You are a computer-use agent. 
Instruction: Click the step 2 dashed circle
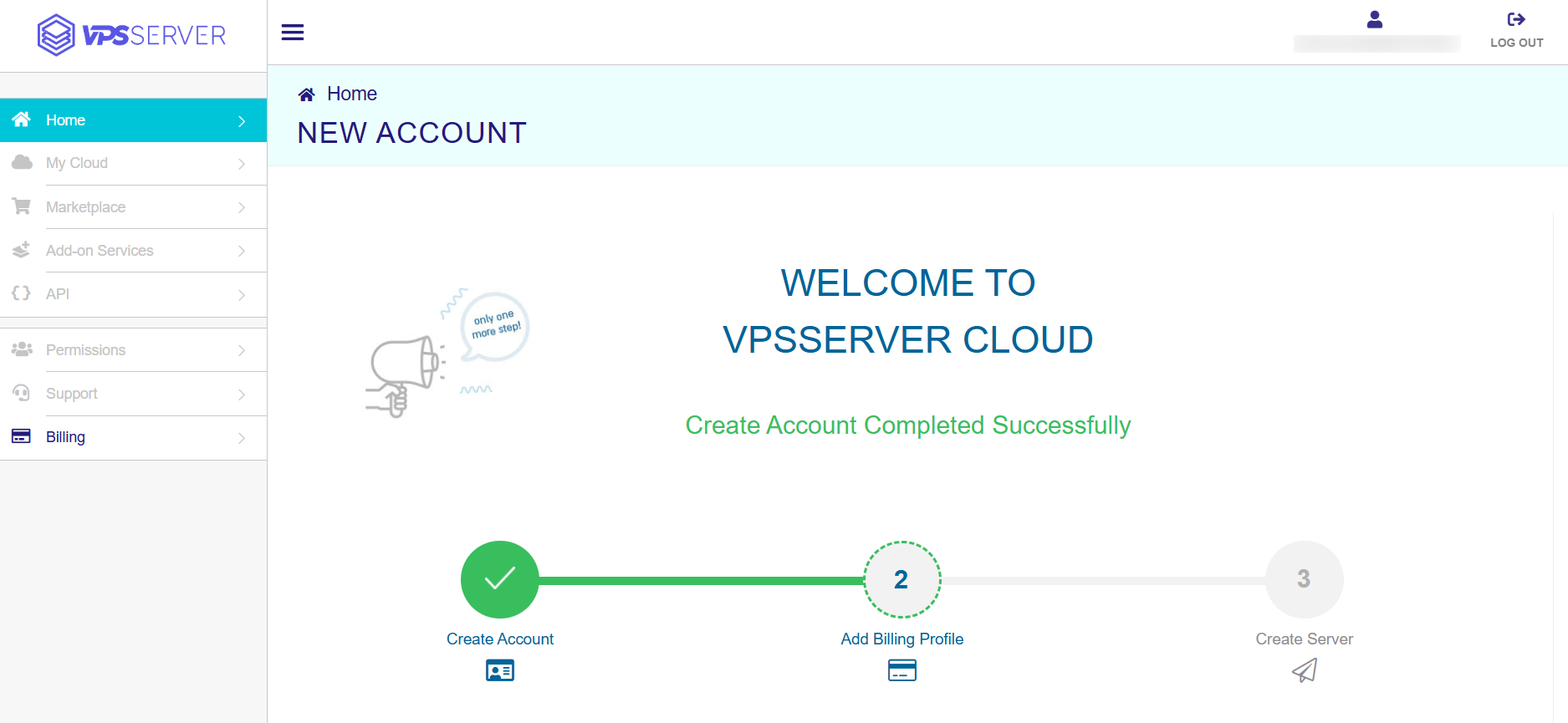(902, 579)
